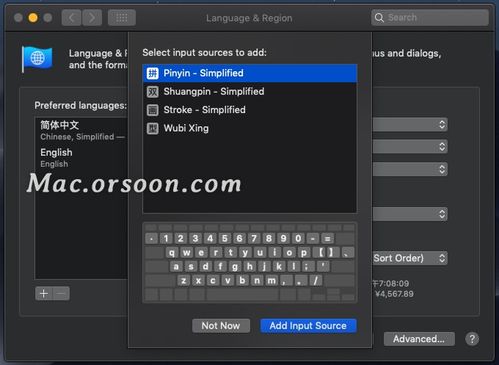Focus the Search field
Screen dimensions: 499x365
tap(430, 18)
